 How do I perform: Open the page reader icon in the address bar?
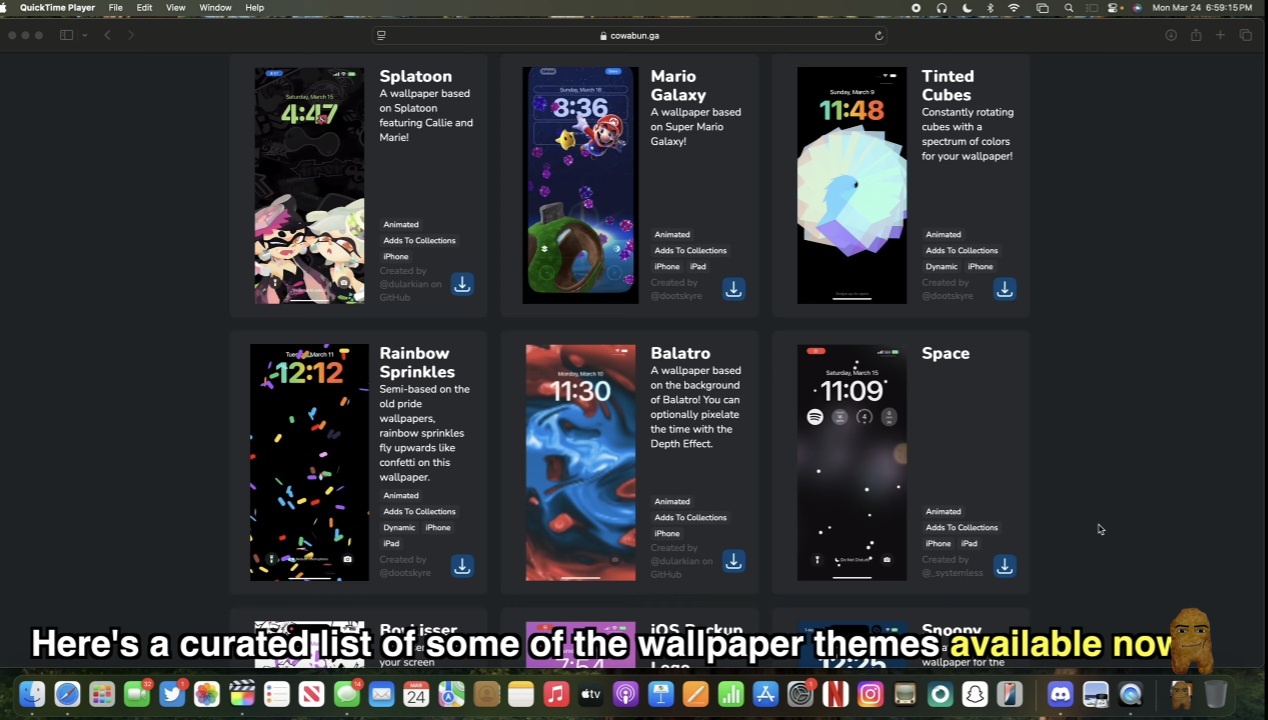pyautogui.click(x=381, y=35)
